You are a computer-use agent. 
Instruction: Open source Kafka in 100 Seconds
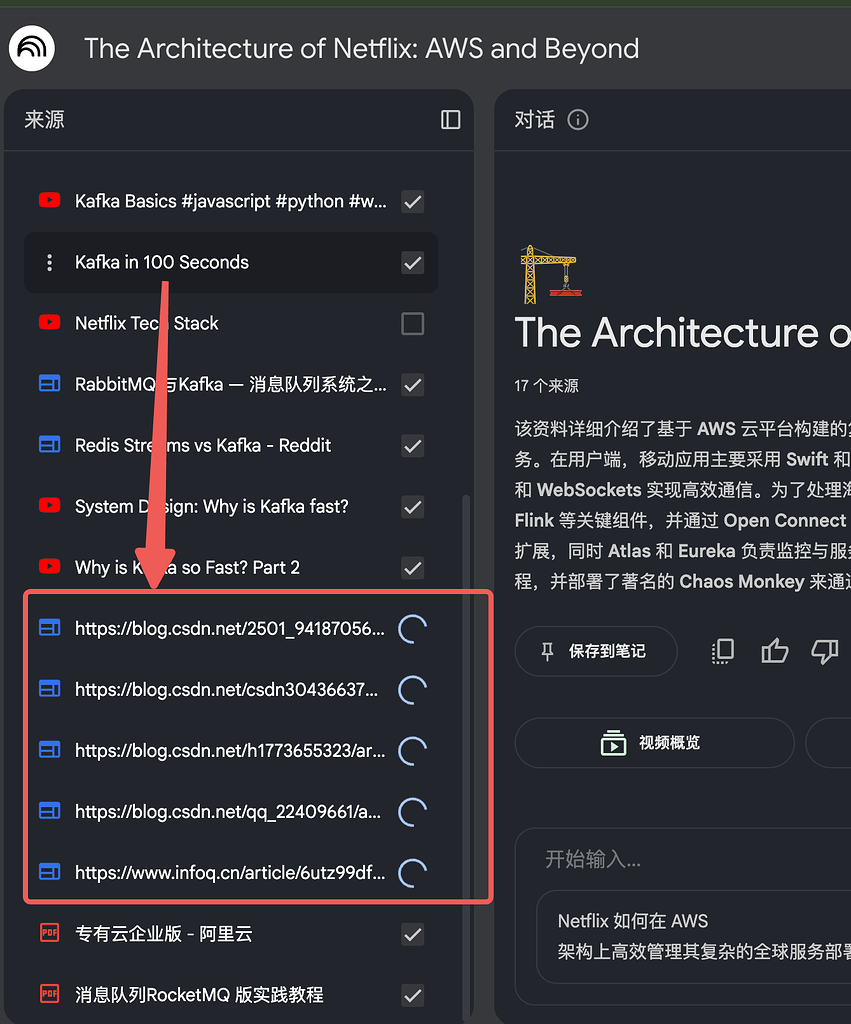162,263
